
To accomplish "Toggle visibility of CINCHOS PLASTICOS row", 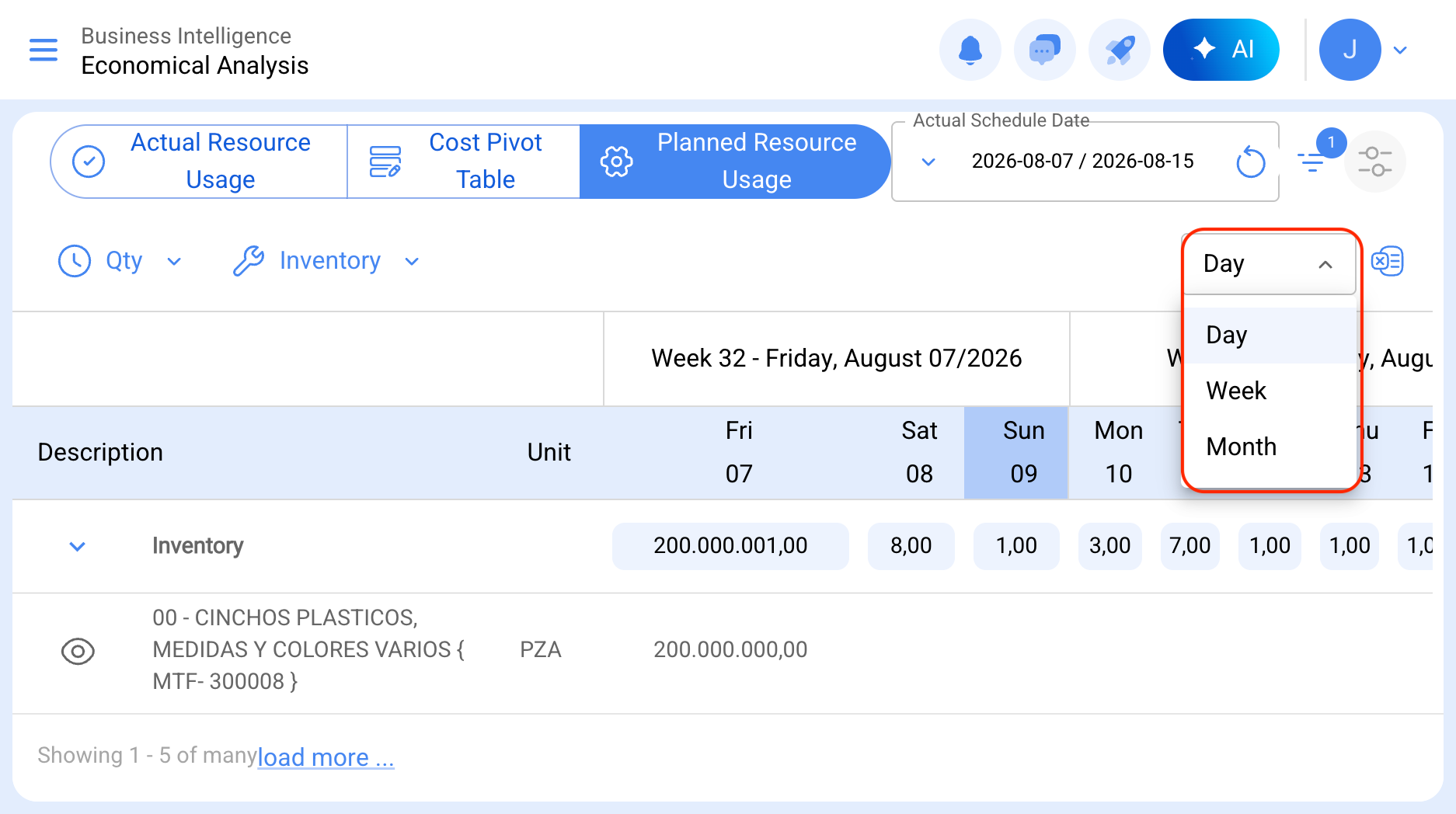I will click(x=78, y=651).
